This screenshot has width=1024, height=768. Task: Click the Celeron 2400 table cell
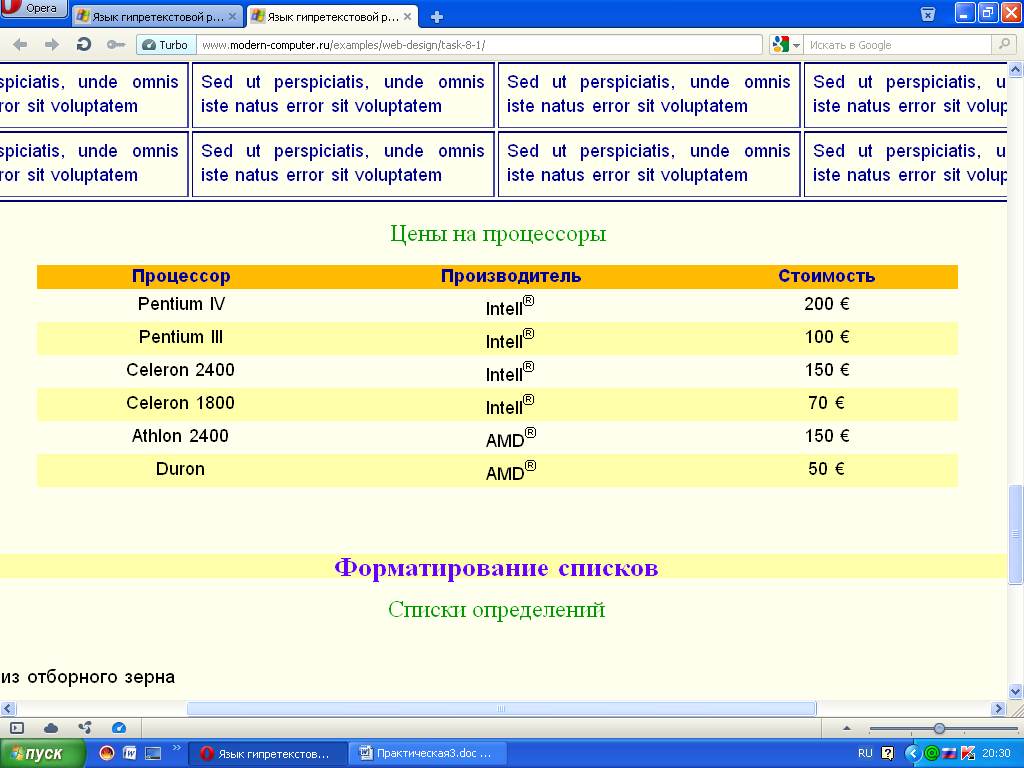(x=180, y=370)
